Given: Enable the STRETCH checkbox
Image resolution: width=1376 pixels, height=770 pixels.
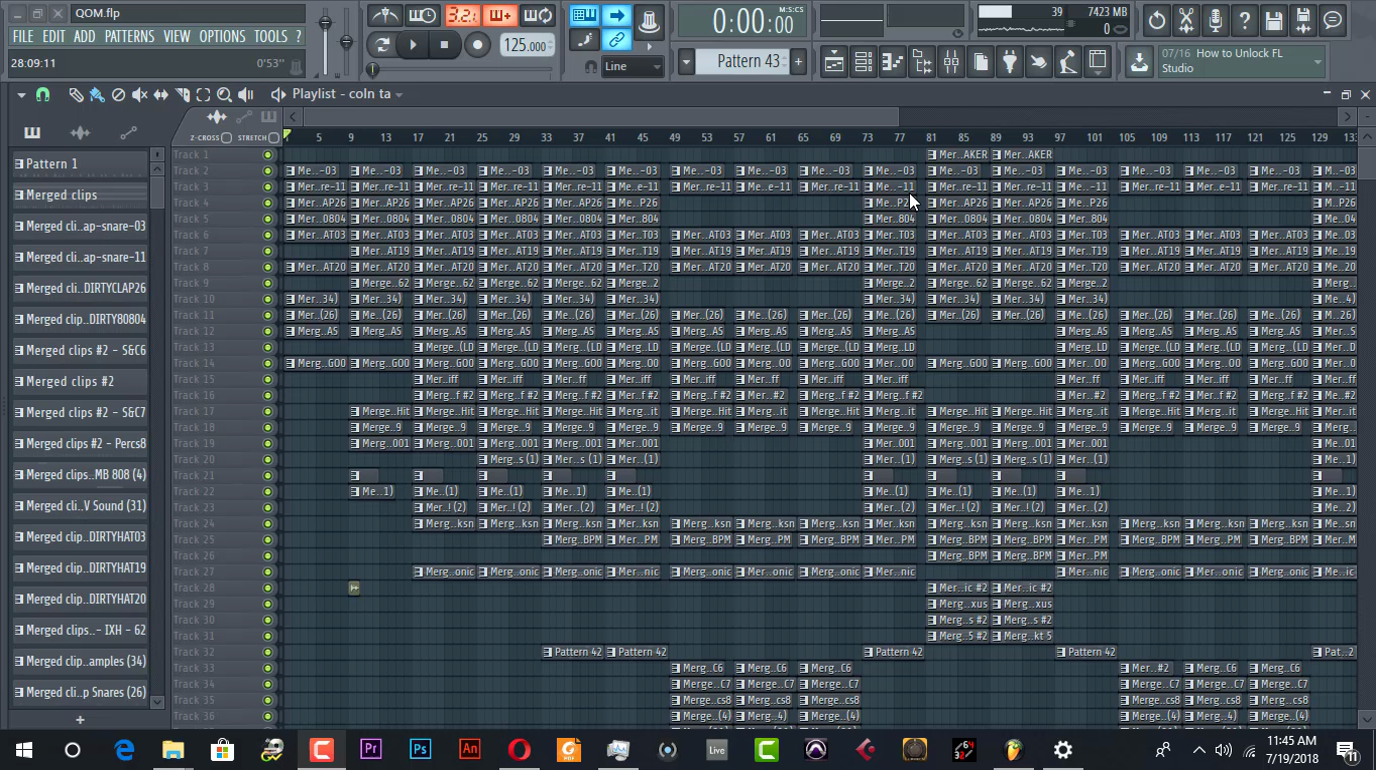Looking at the screenshot, I should pos(274,138).
